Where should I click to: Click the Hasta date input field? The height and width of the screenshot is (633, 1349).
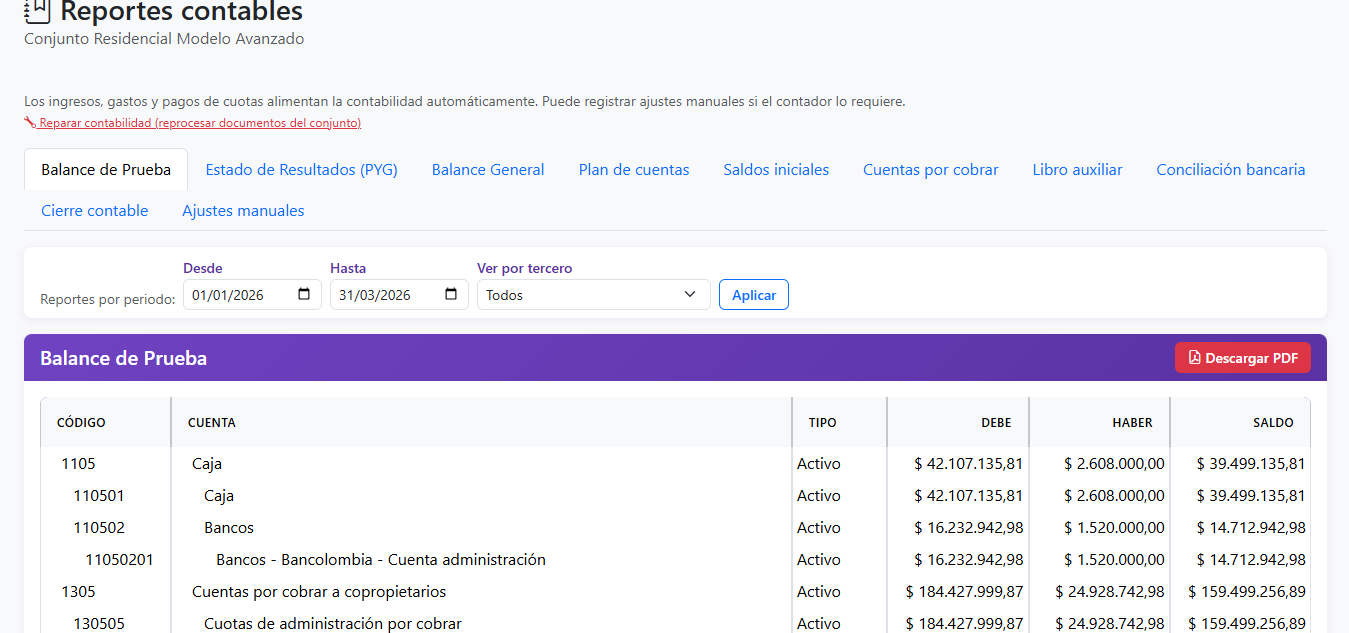(x=399, y=295)
